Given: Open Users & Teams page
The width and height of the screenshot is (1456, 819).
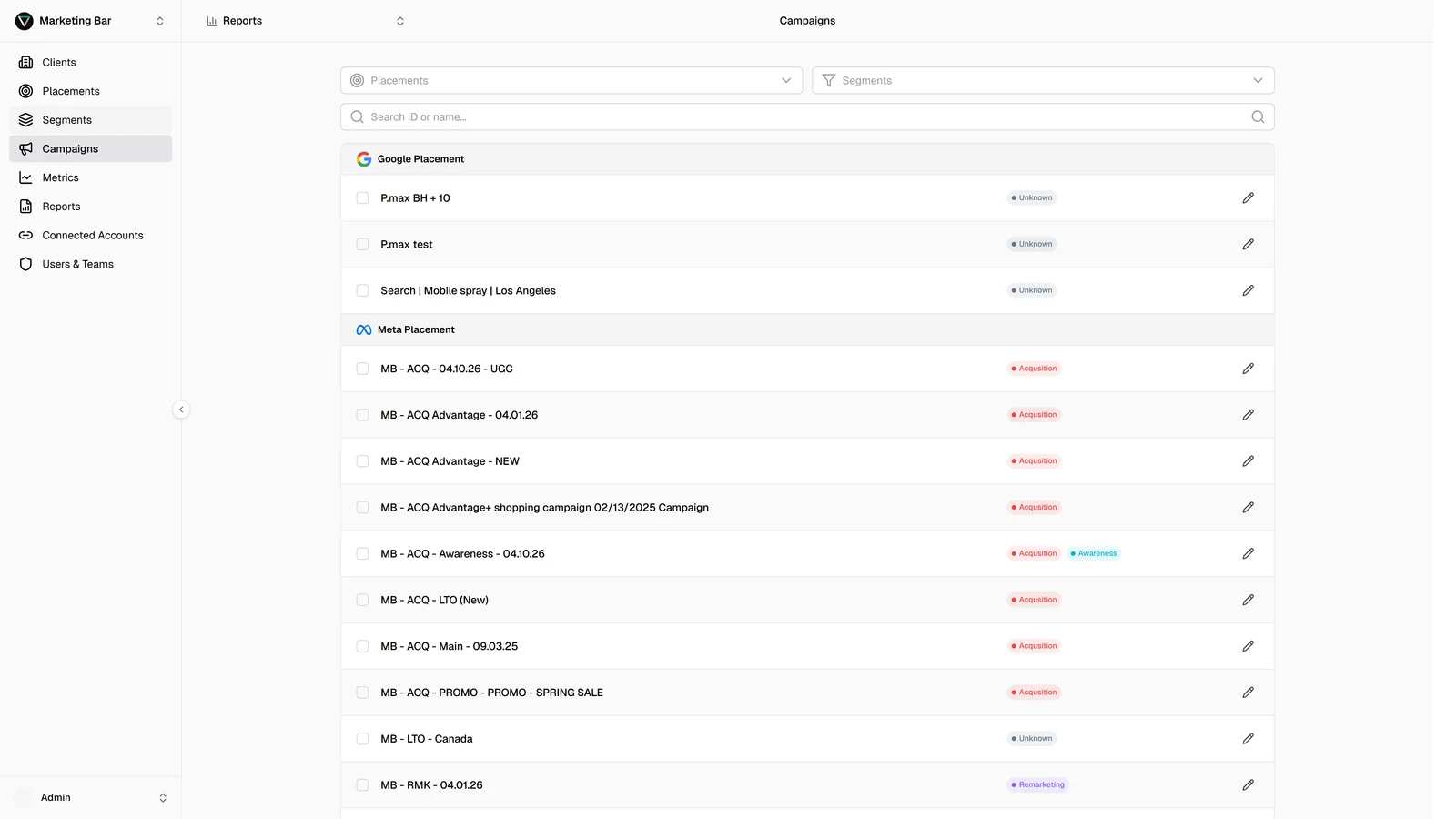Looking at the screenshot, I should tap(90, 264).
